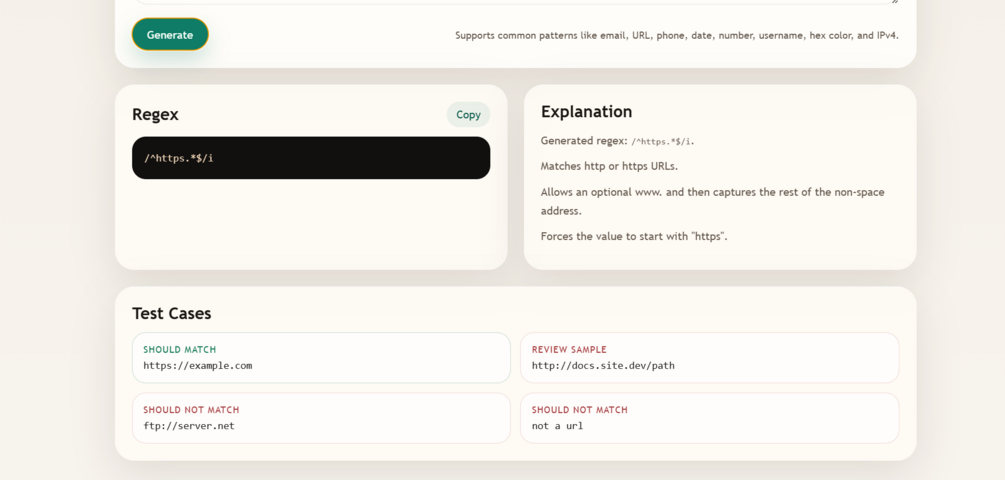Click the green Generate button
Screen dimensions: 1005x480
pos(170,35)
